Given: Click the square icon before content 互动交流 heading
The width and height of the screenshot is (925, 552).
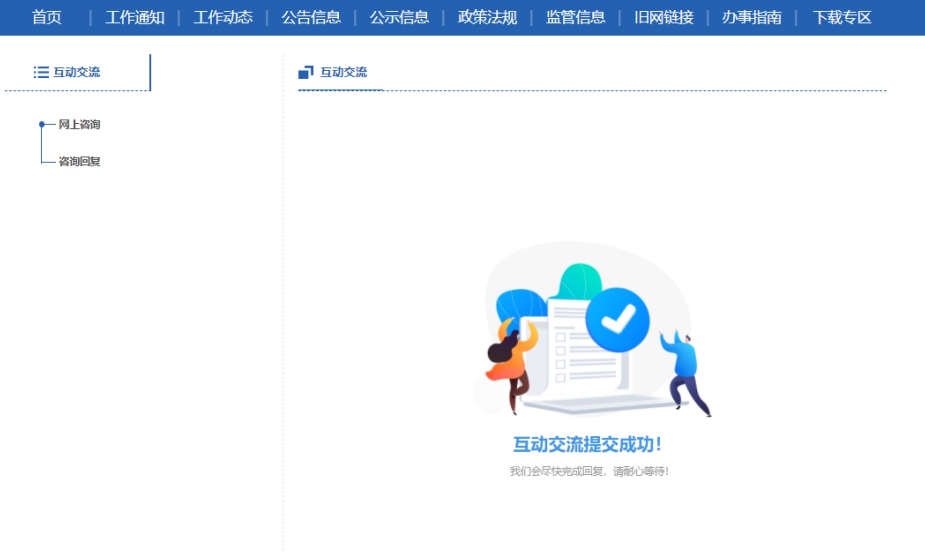Looking at the screenshot, I should 306,72.
